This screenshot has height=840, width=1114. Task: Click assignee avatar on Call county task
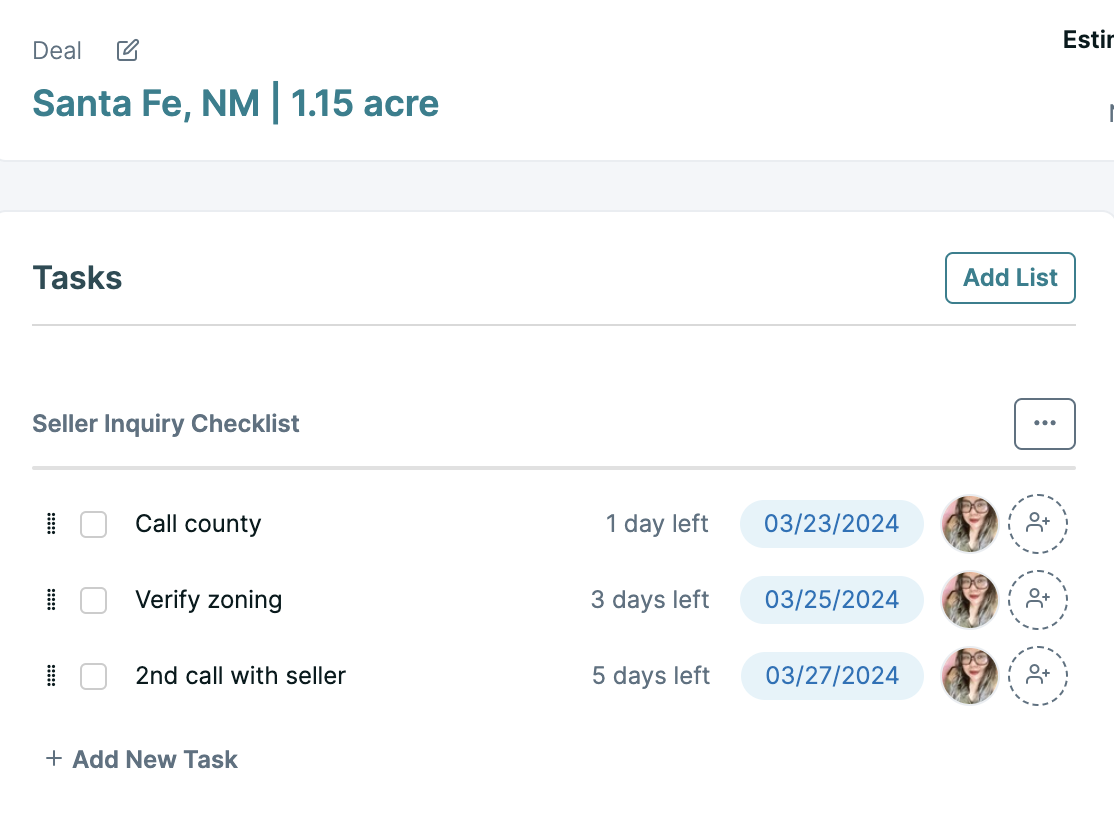[970, 524]
